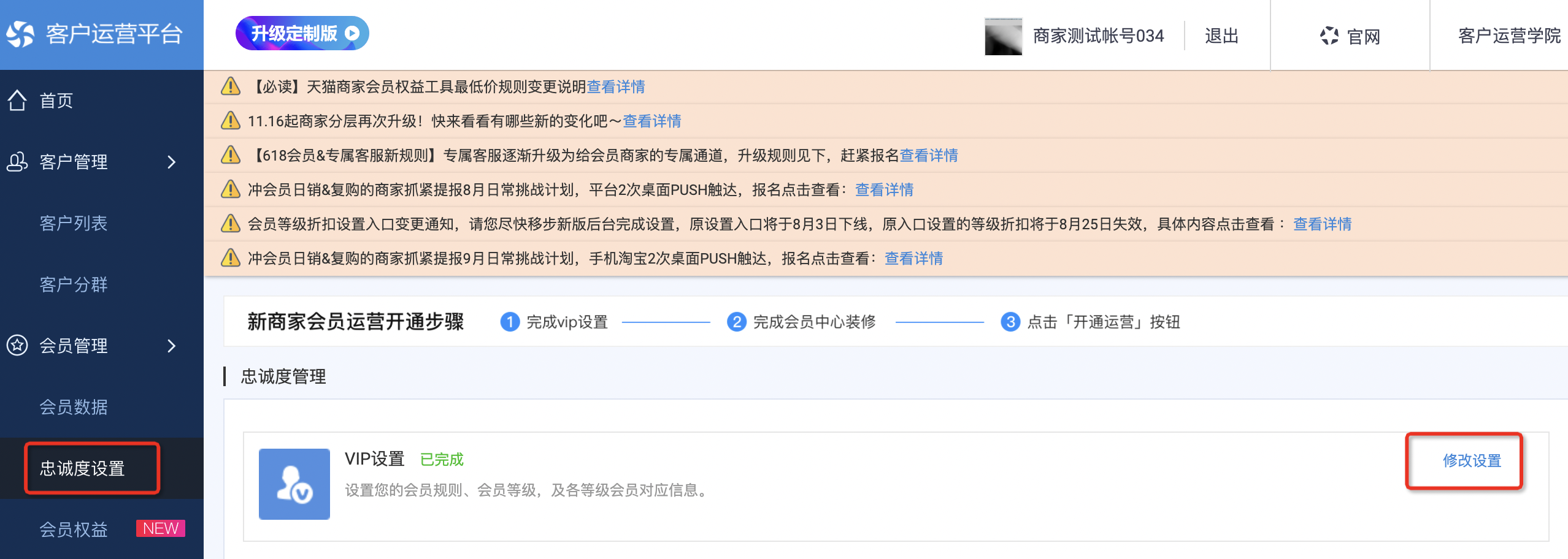Screen dimensions: 1568x559
Task: Click step 2 circle 完成会员中心装修
Action: pyautogui.click(x=736, y=322)
